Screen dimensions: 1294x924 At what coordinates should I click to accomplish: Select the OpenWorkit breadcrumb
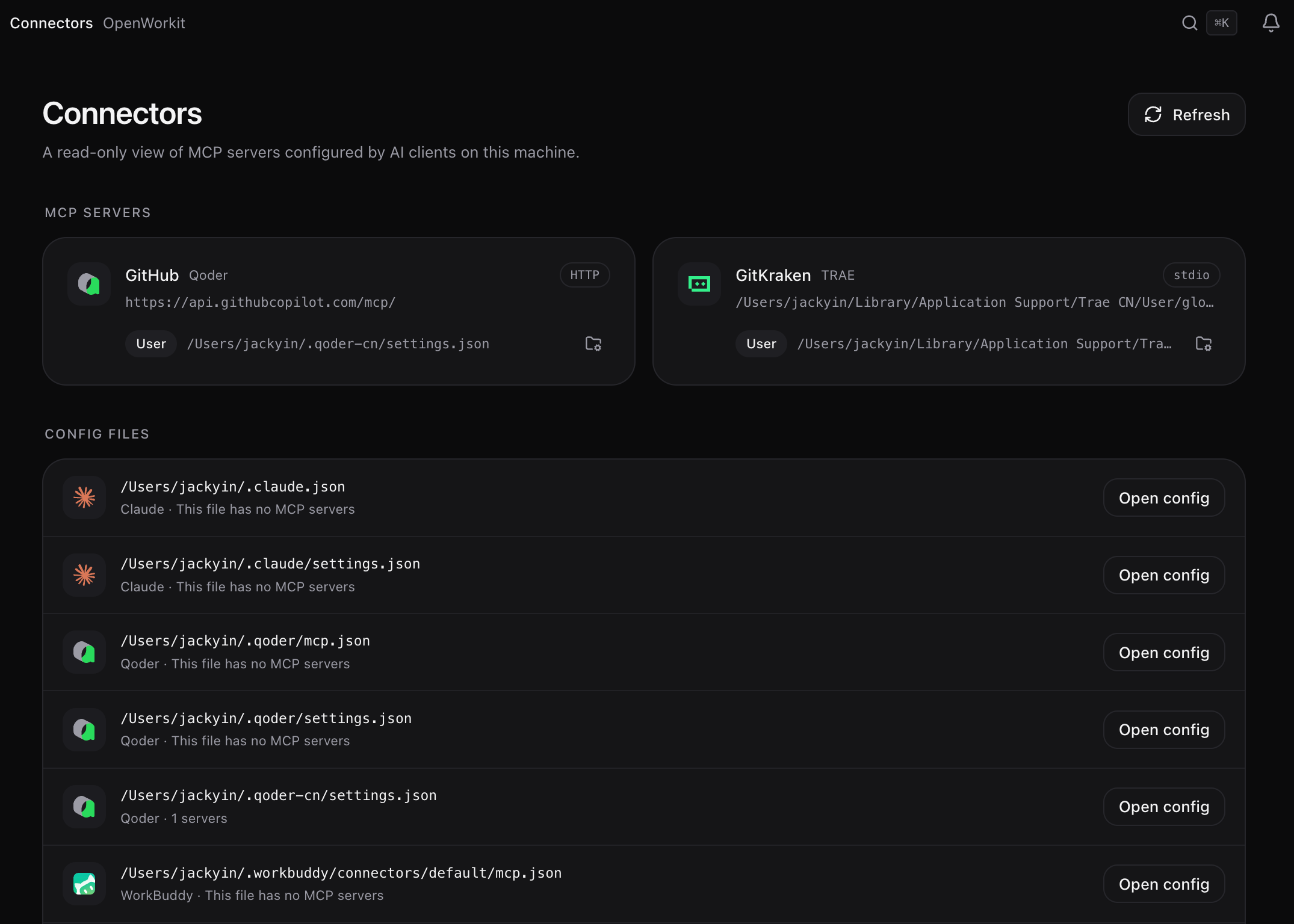pyautogui.click(x=144, y=23)
